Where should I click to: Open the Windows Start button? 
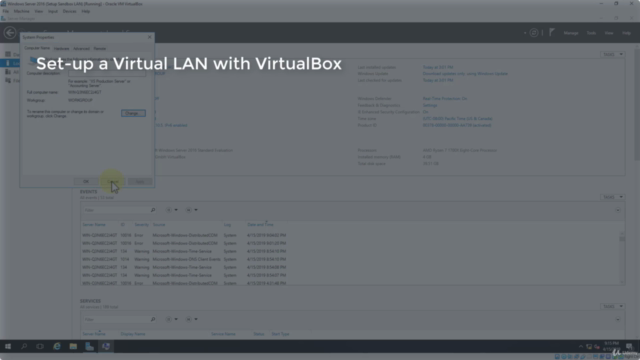click(8, 347)
